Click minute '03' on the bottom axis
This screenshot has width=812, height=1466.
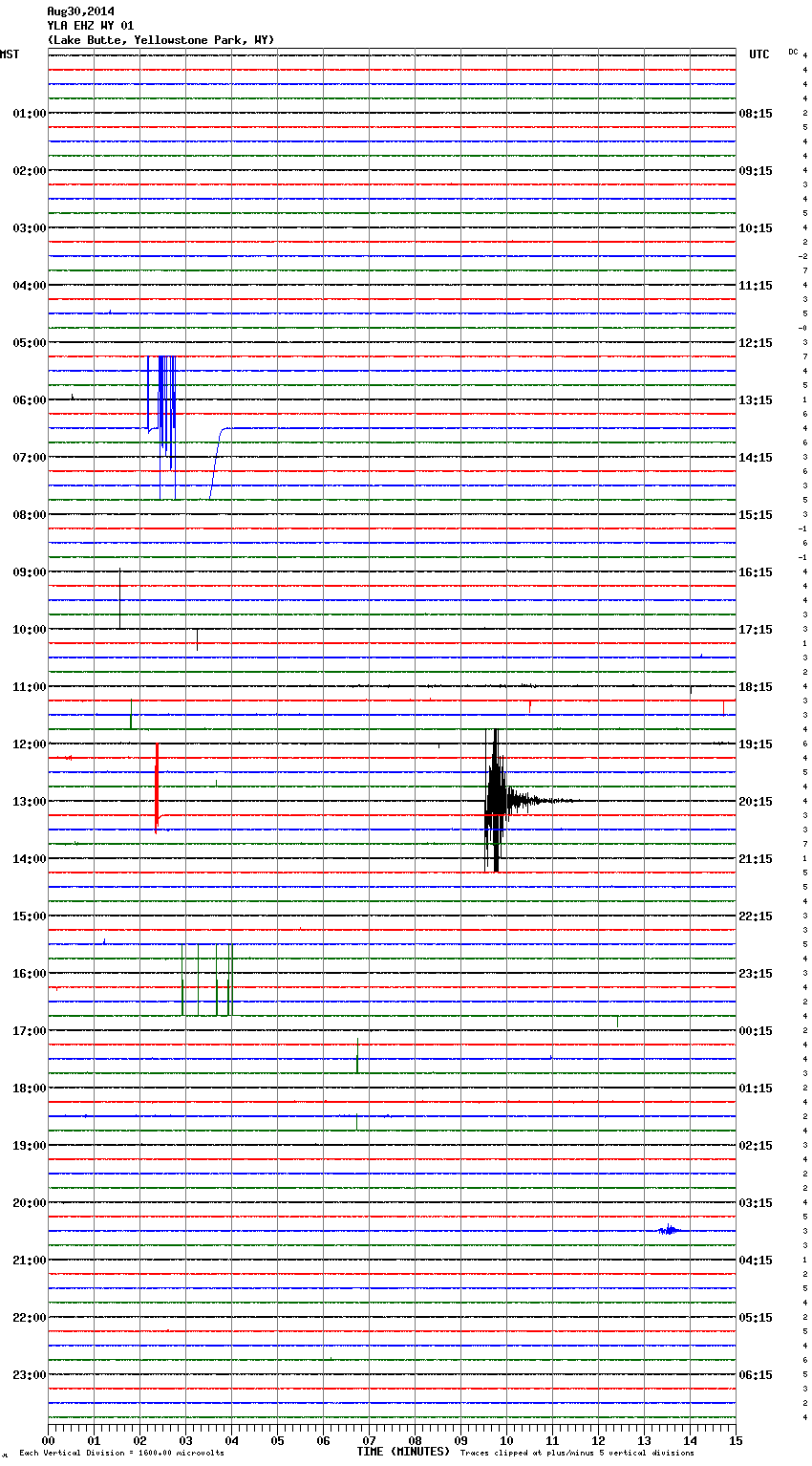coord(185,1440)
